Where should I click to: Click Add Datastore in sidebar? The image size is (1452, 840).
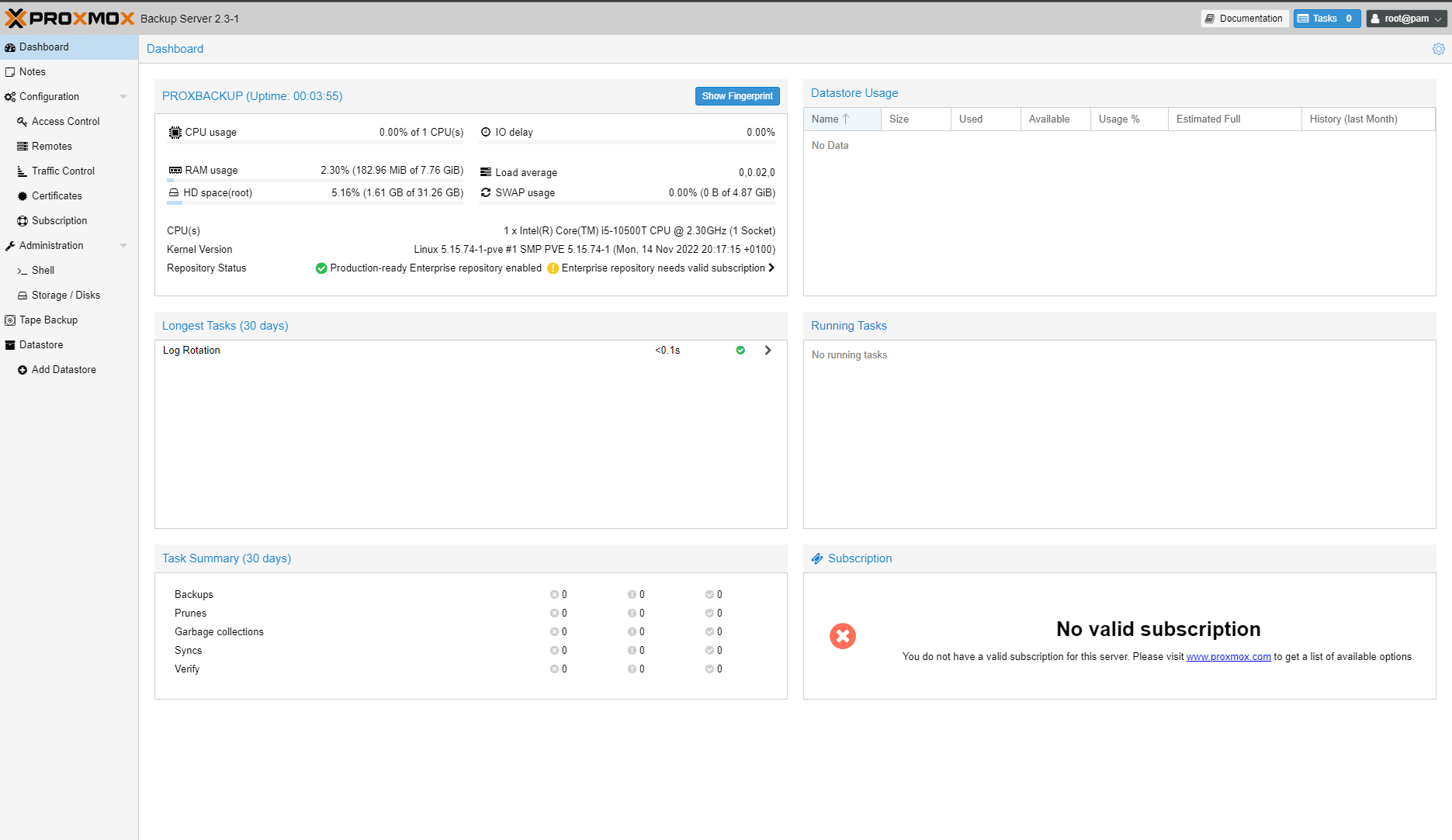pos(69,370)
